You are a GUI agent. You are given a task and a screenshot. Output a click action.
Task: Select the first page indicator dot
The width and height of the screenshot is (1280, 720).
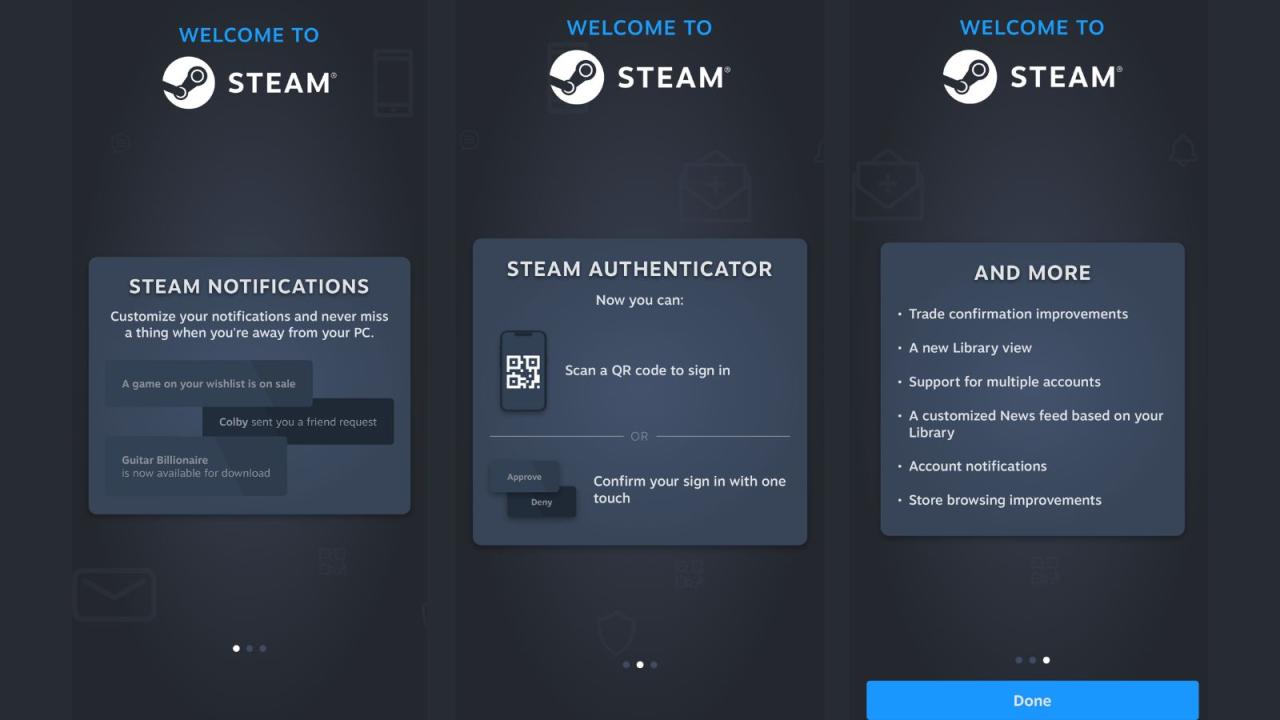click(x=236, y=648)
